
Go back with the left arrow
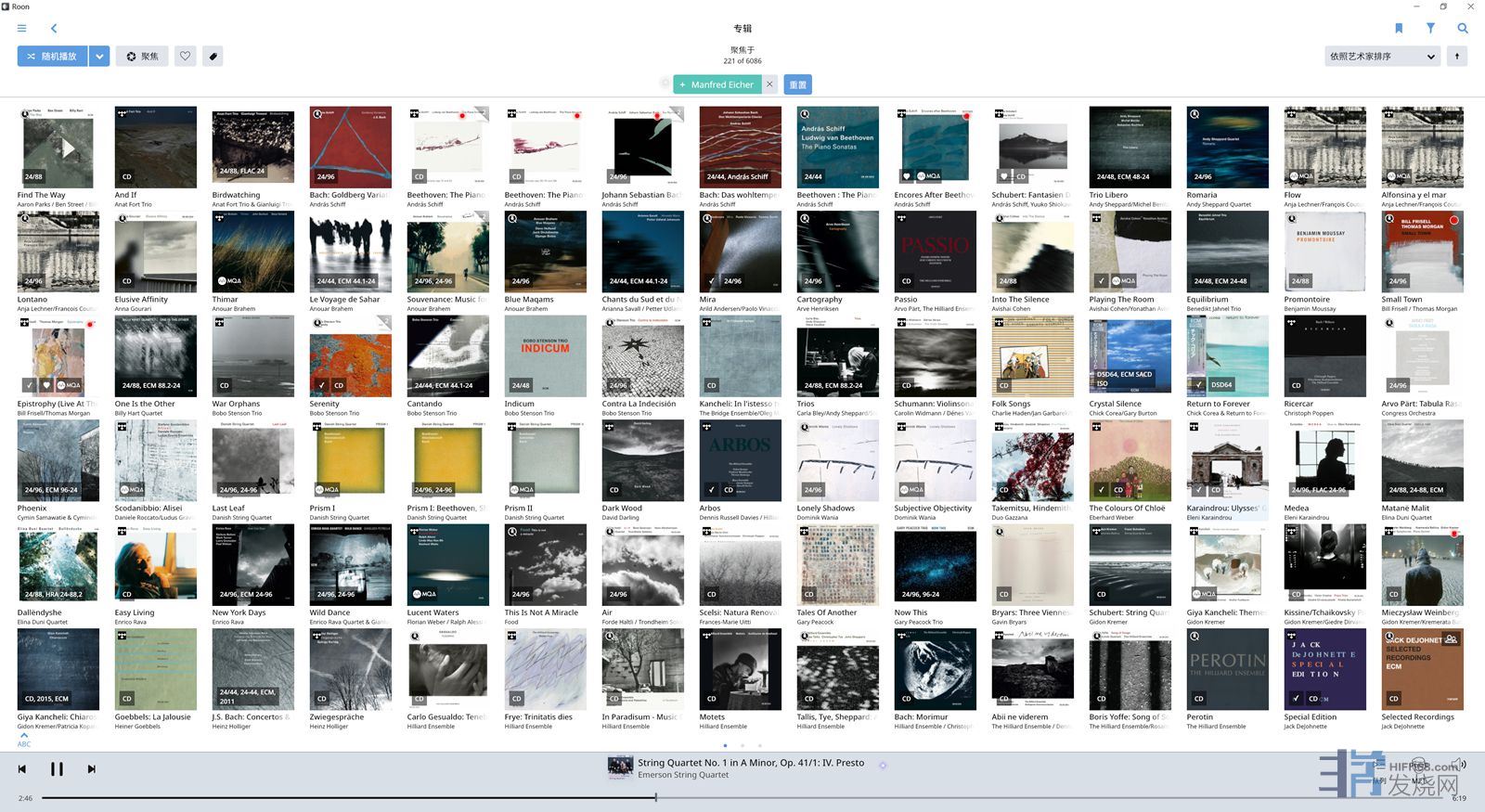click(54, 29)
